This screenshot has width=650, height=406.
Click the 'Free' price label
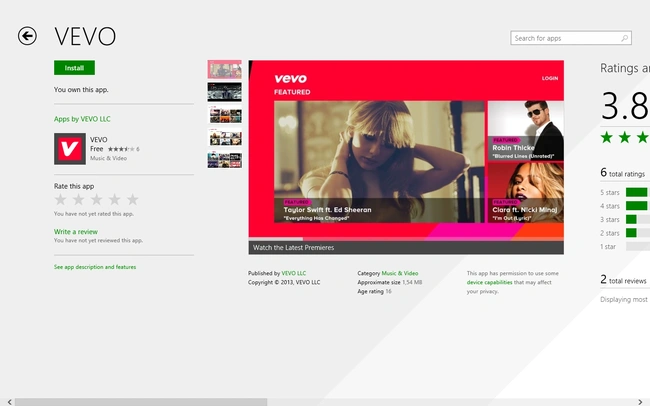tap(97, 149)
